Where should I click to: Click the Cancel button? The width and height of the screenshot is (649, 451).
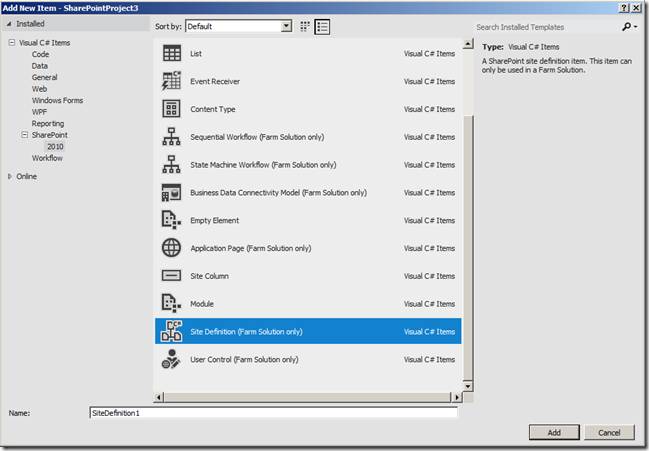[609, 432]
